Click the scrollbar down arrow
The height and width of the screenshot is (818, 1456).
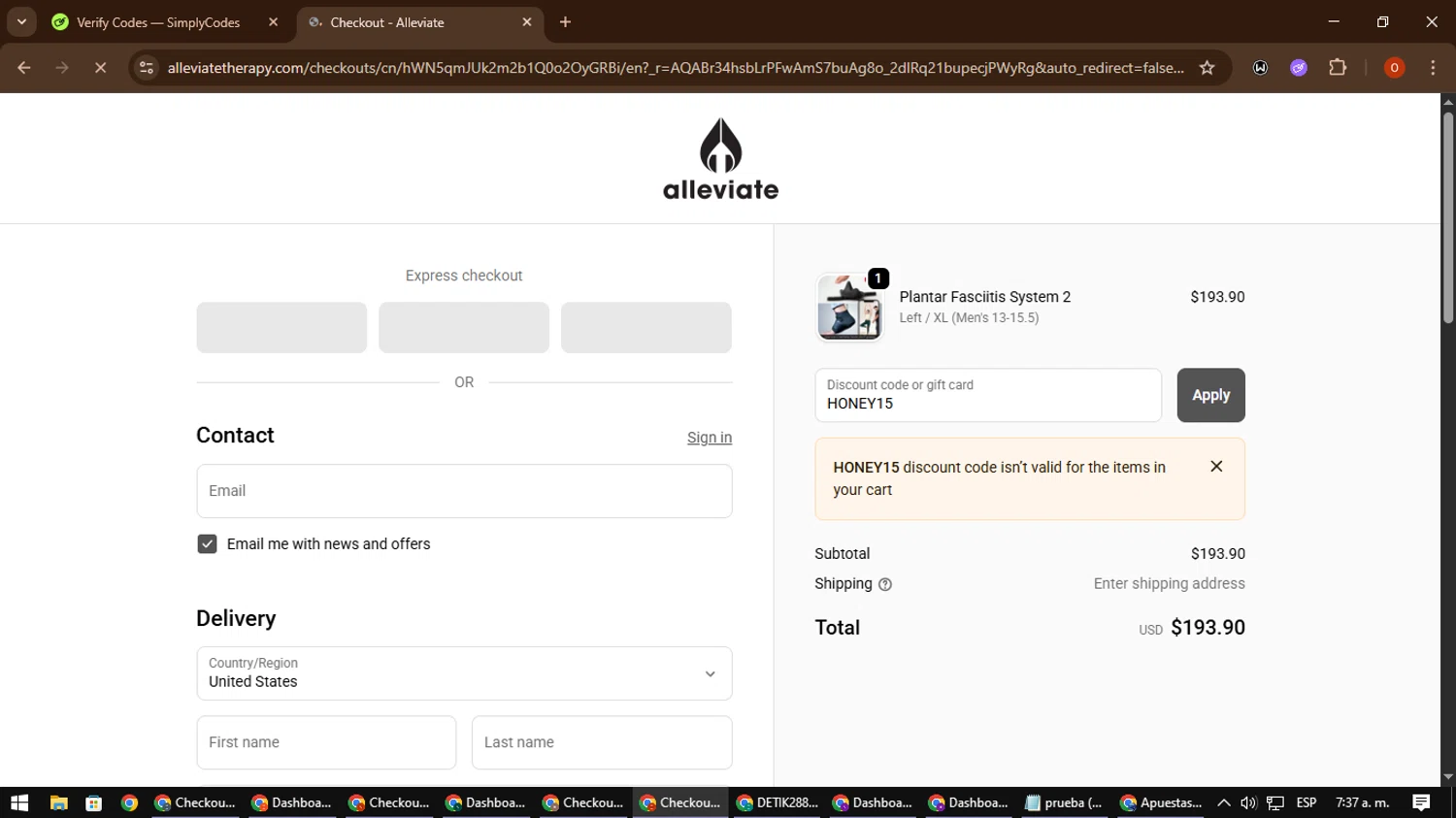[x=1448, y=777]
